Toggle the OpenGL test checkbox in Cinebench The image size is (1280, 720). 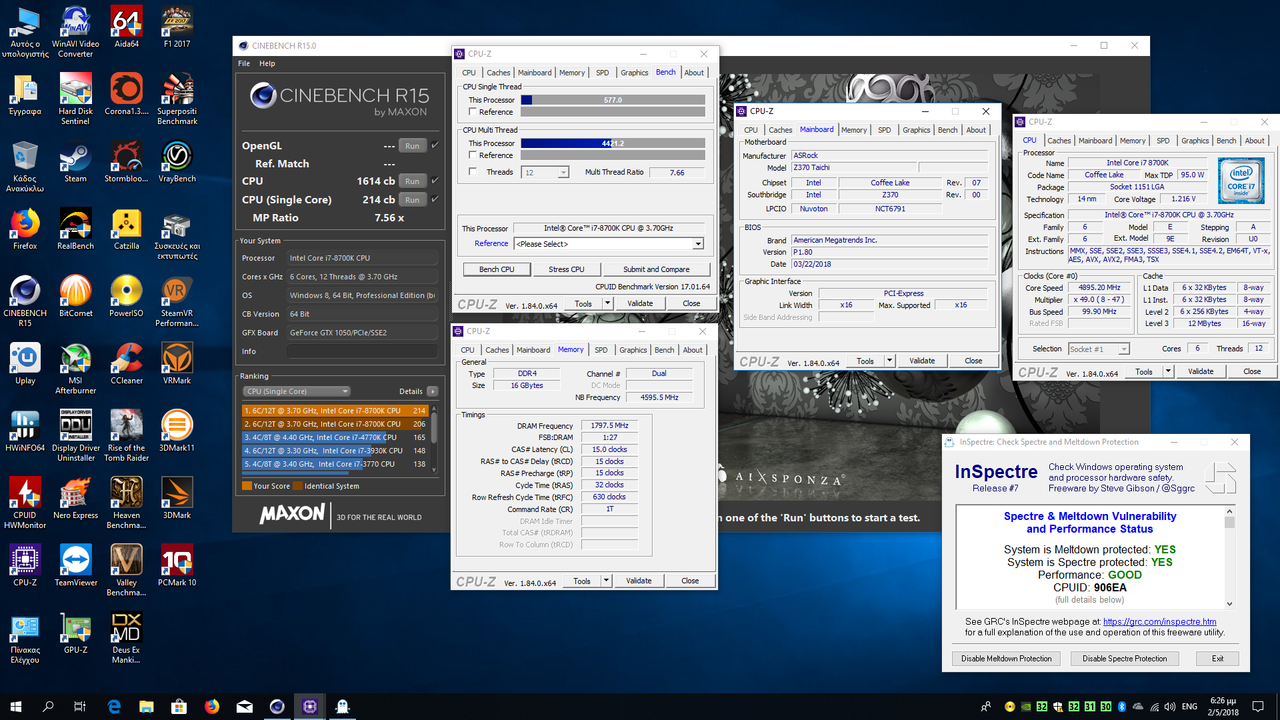tap(434, 145)
